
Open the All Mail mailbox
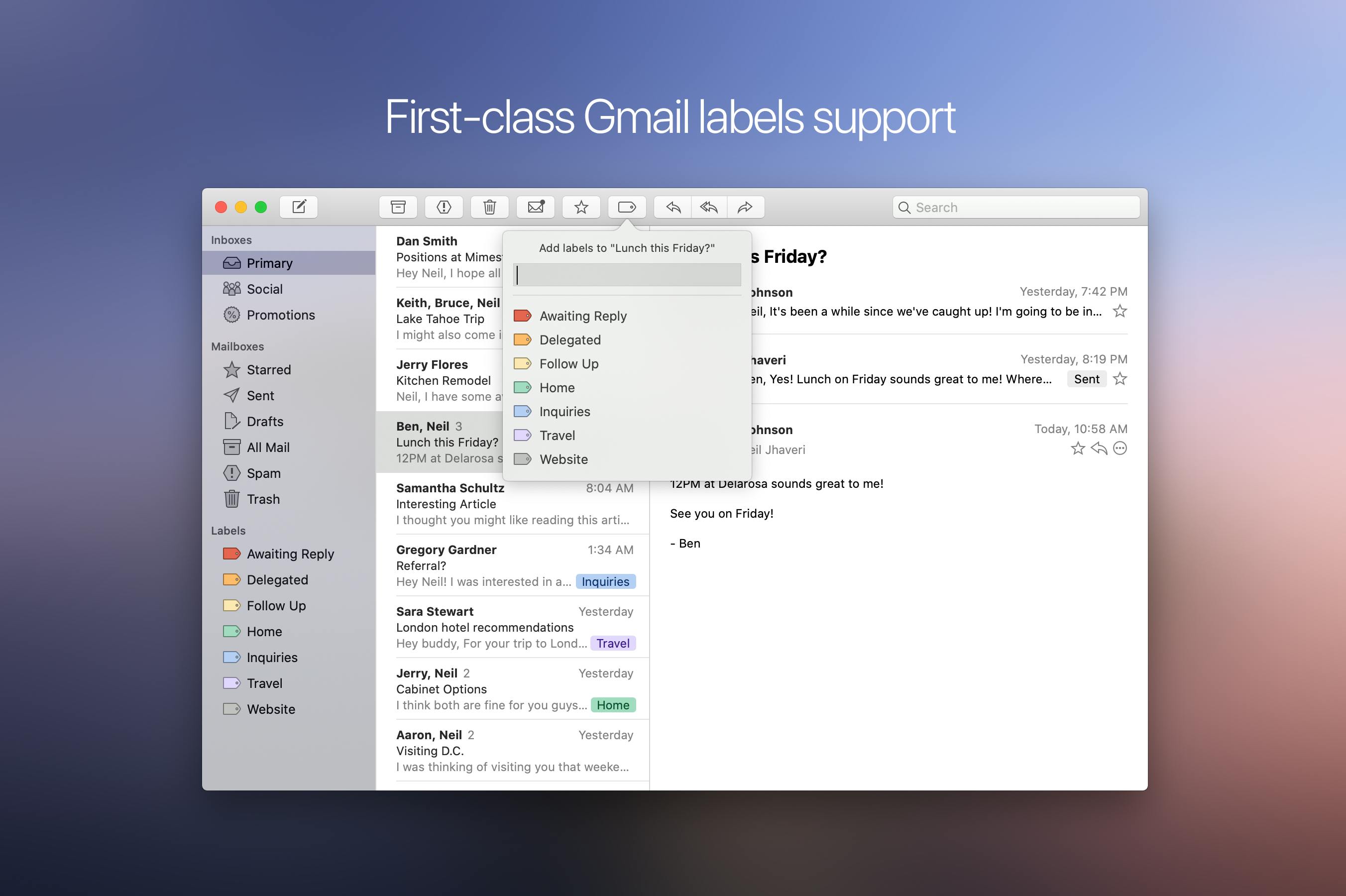(289, 448)
